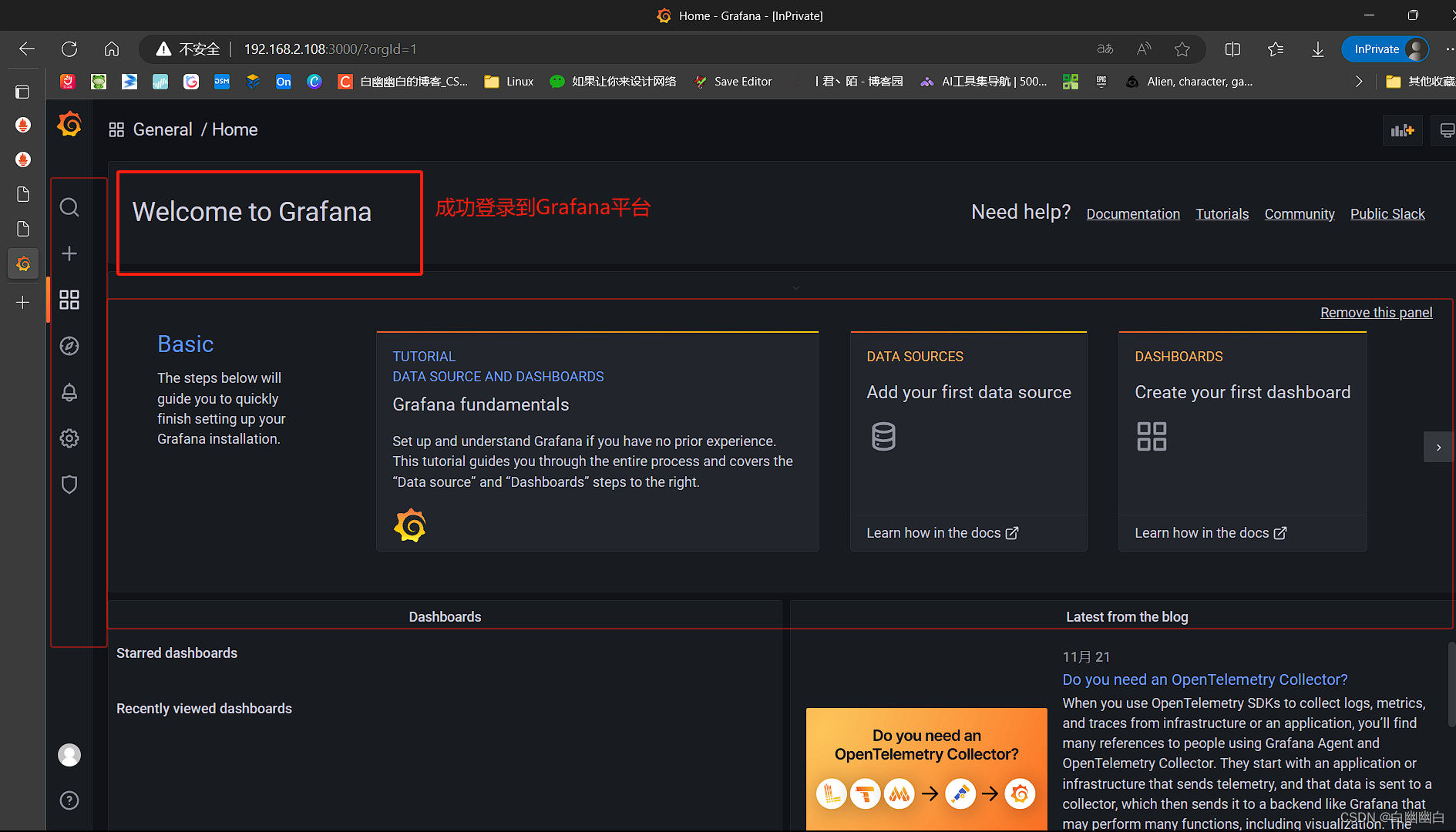Show more bookmarks with the overflow chevron
This screenshot has height=832, width=1456.
pyautogui.click(x=1359, y=82)
